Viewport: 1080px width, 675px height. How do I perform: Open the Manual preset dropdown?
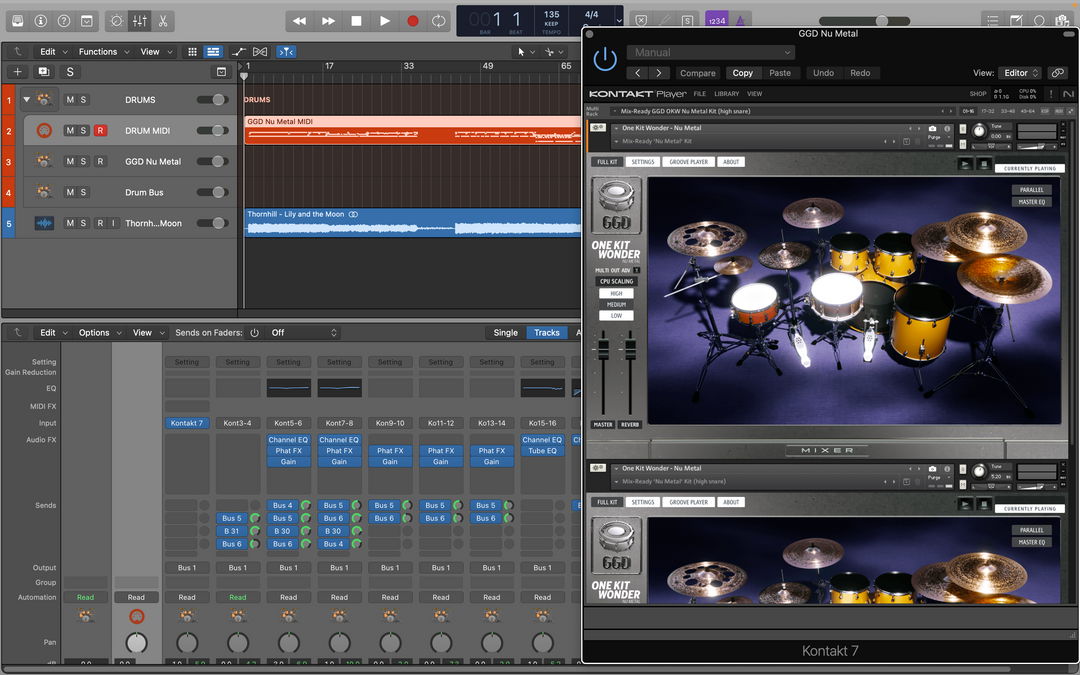click(x=710, y=51)
